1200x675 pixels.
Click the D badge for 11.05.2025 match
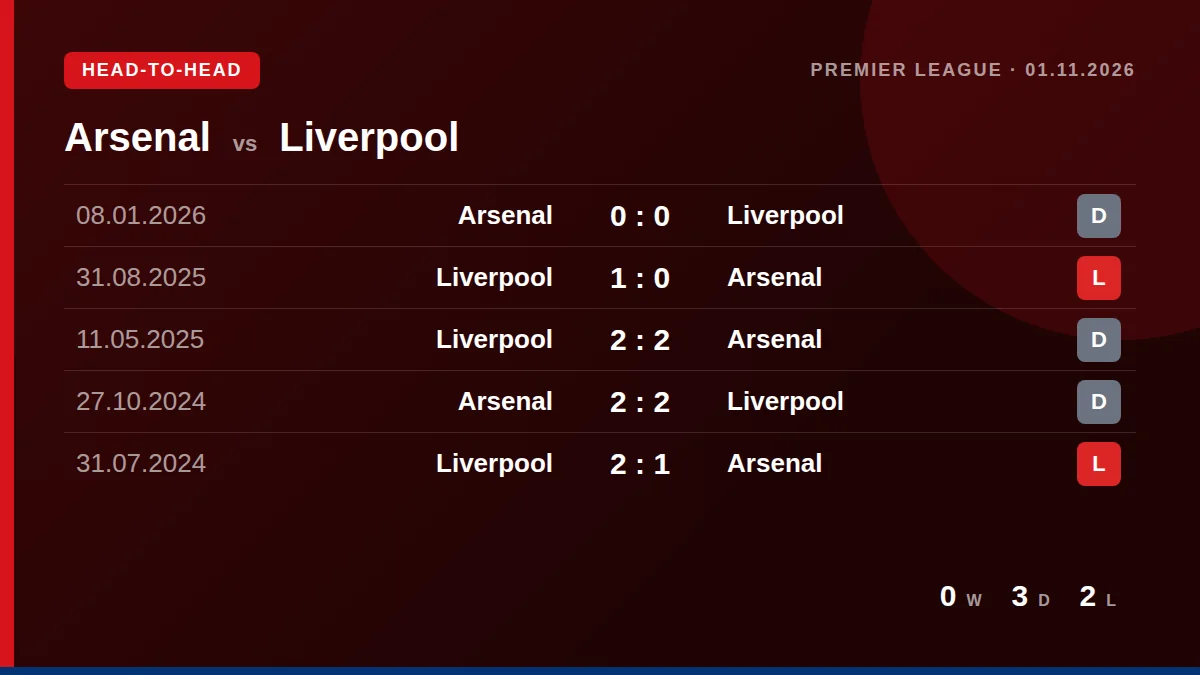point(1098,340)
